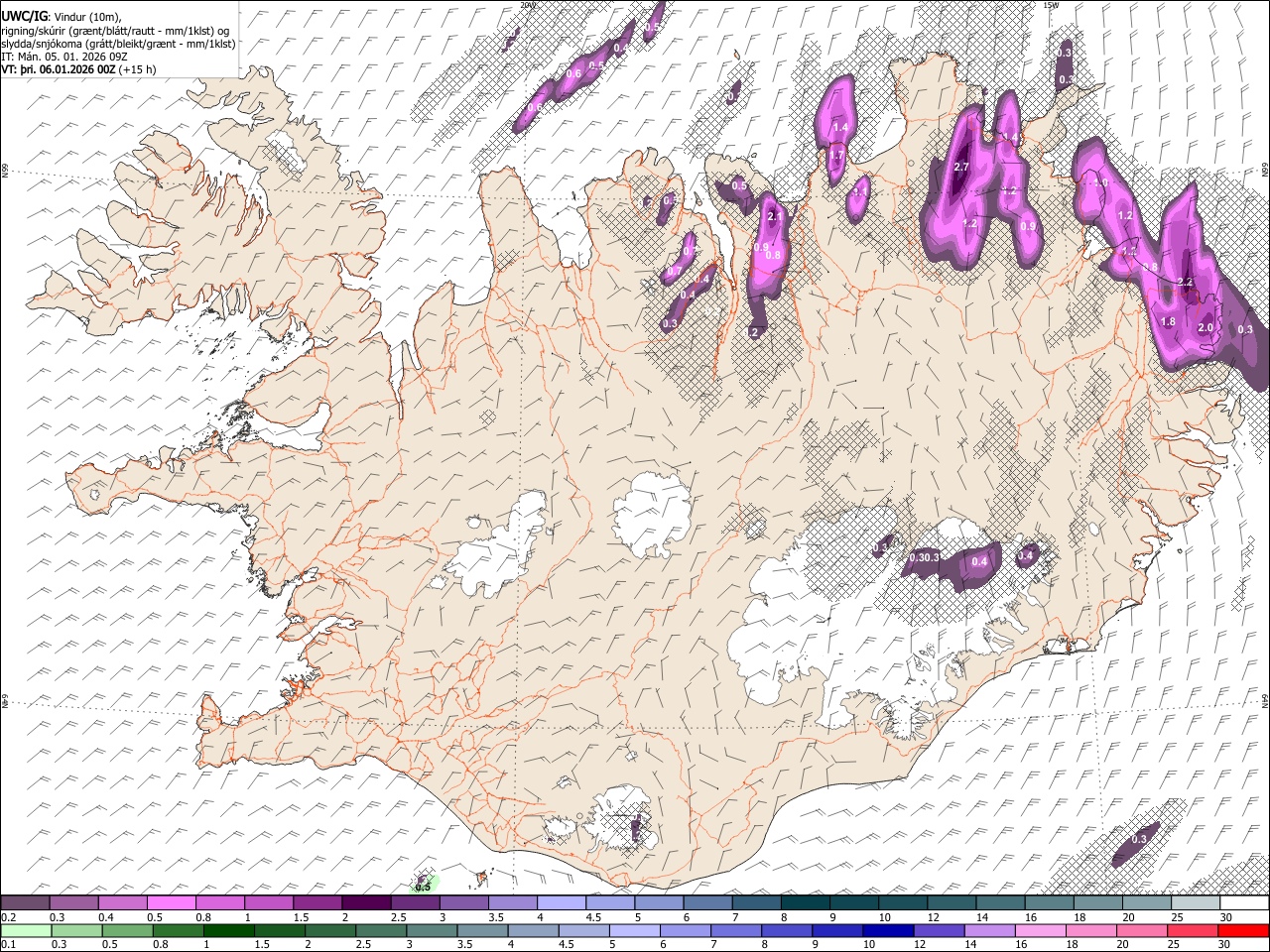Click the "2.2" snowfall value on the map

click(x=1186, y=283)
